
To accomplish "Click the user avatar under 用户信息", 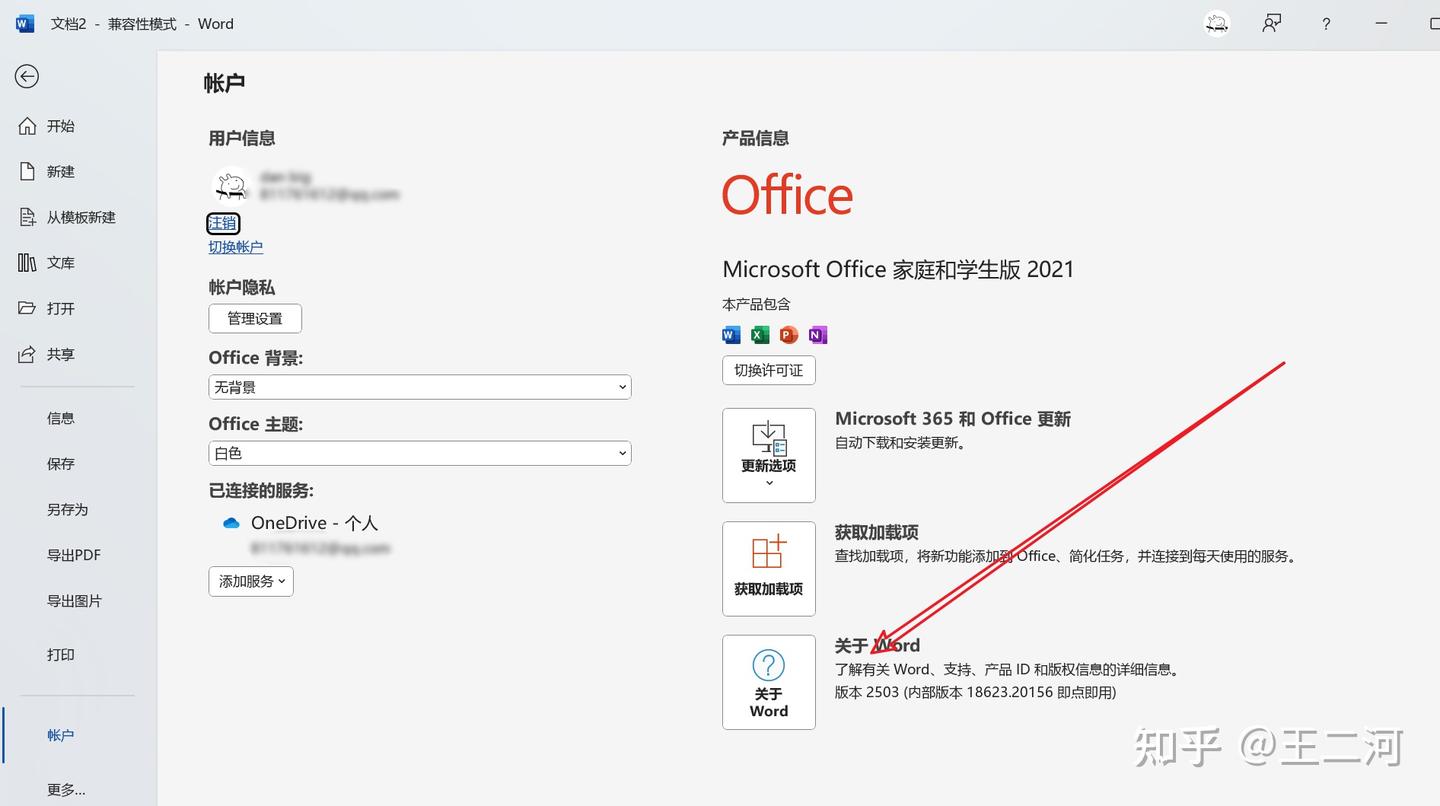I will point(231,186).
